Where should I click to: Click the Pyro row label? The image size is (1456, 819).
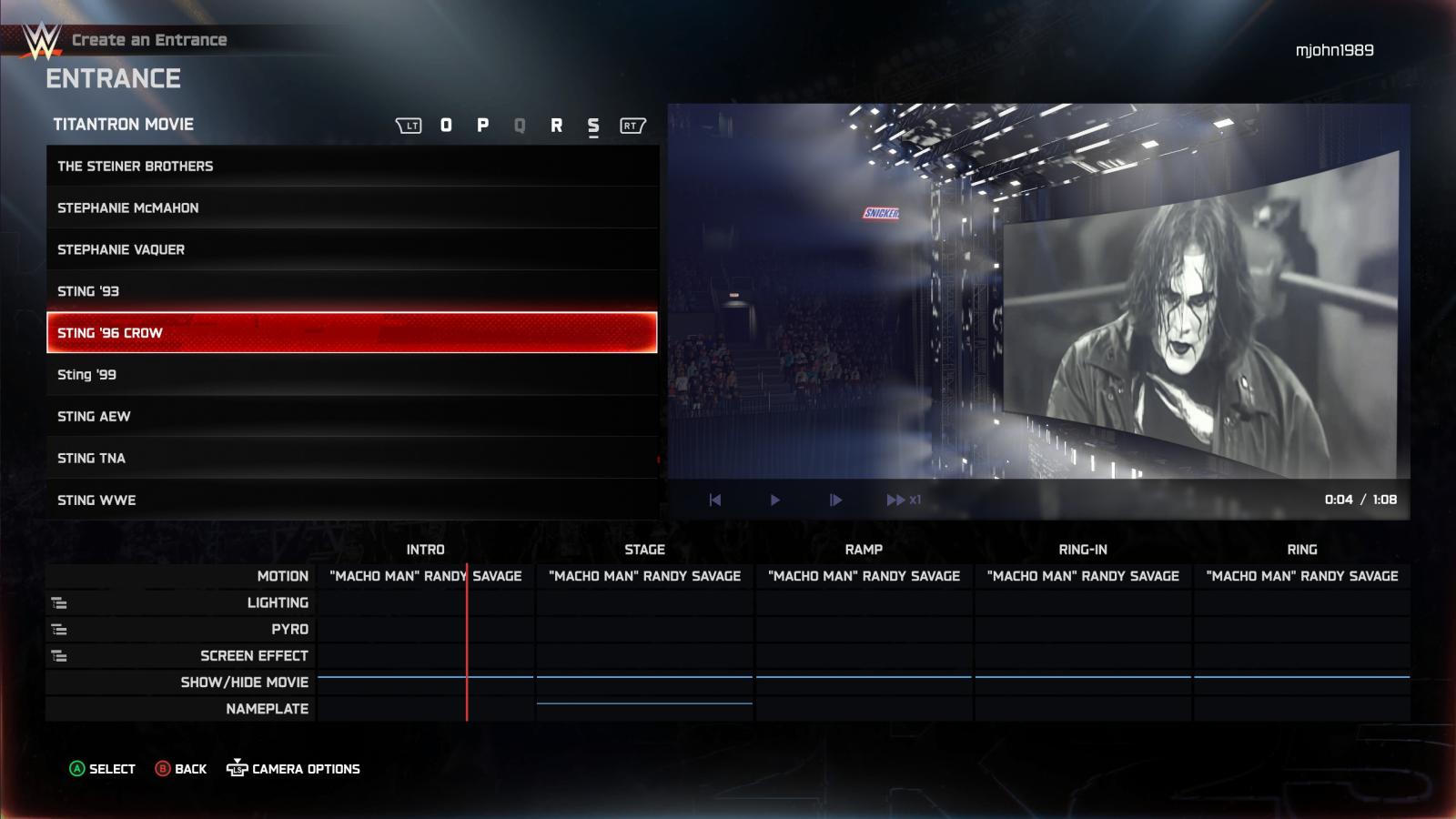click(x=289, y=629)
